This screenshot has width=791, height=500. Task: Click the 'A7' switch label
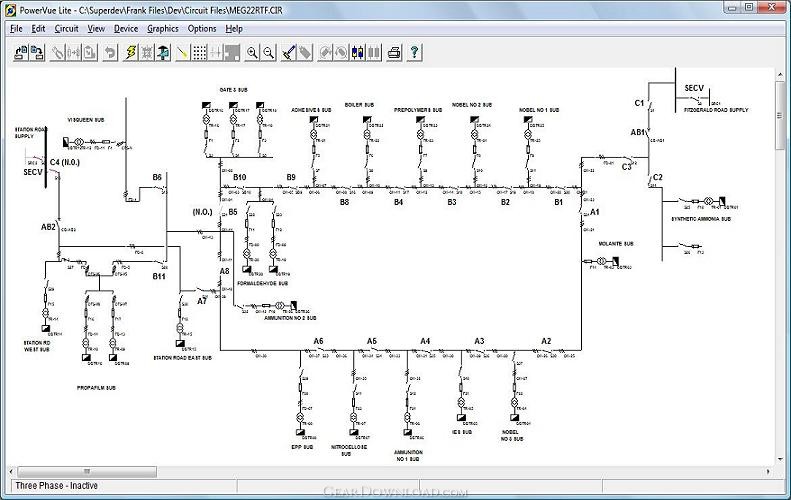pyautogui.click(x=202, y=301)
